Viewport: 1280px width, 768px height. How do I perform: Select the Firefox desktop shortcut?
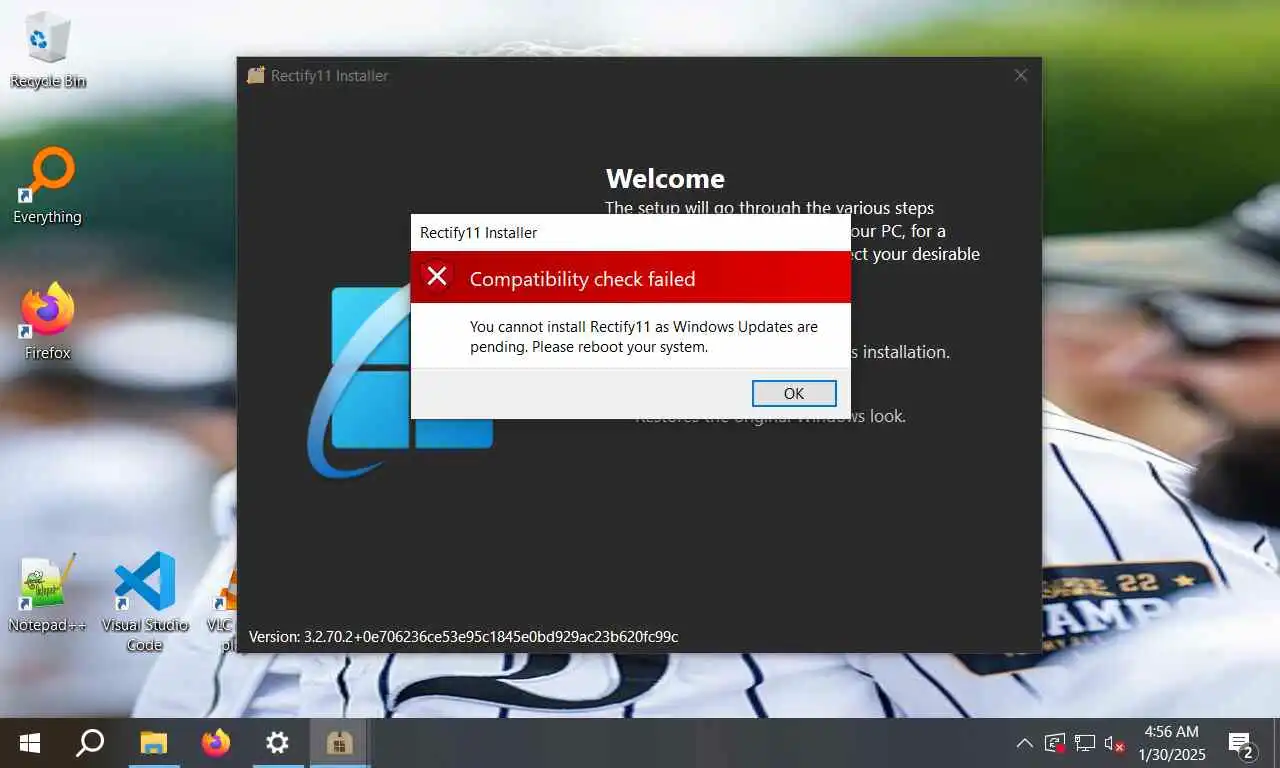(47, 322)
